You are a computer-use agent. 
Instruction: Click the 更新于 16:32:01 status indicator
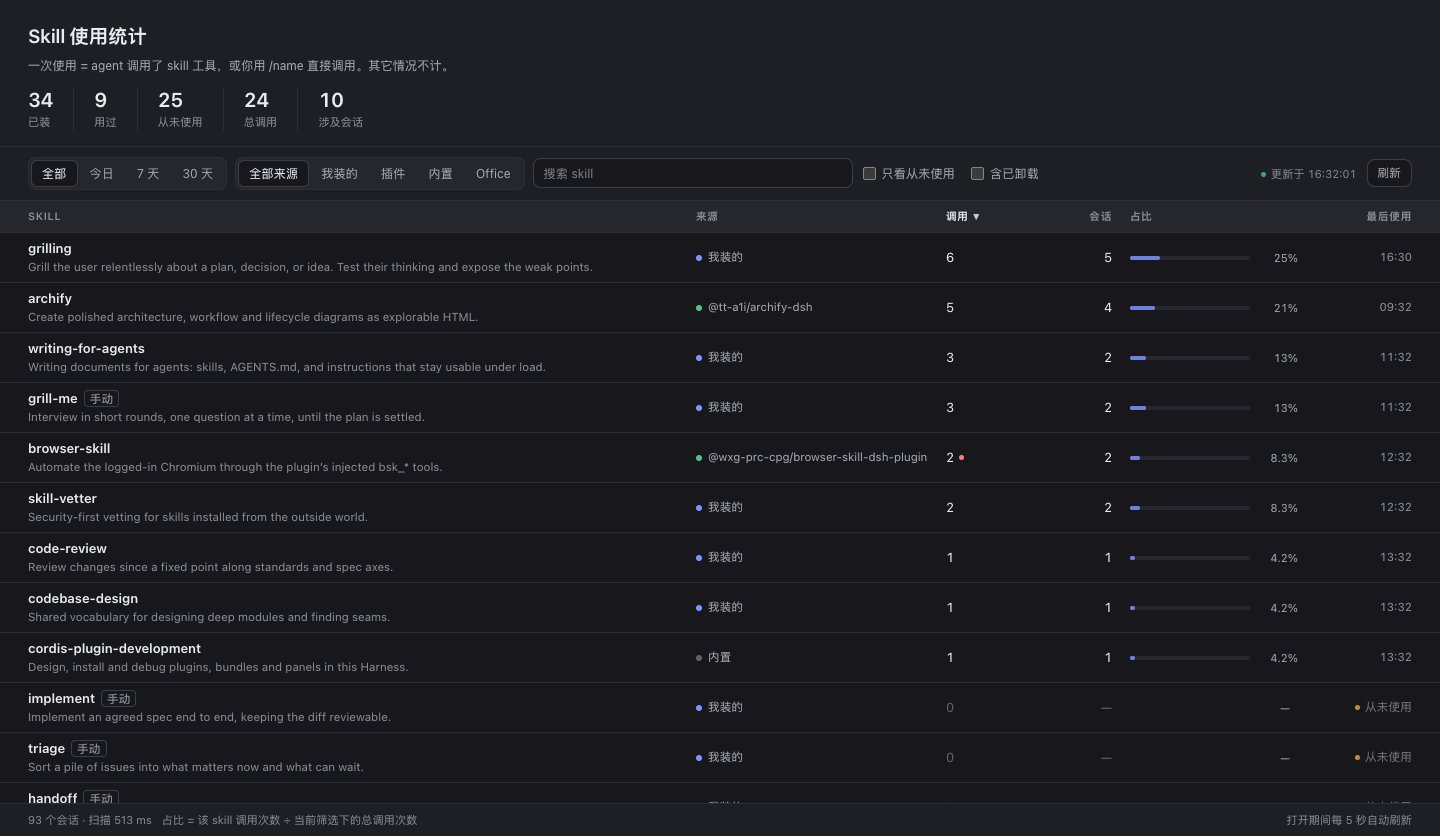coord(1308,174)
